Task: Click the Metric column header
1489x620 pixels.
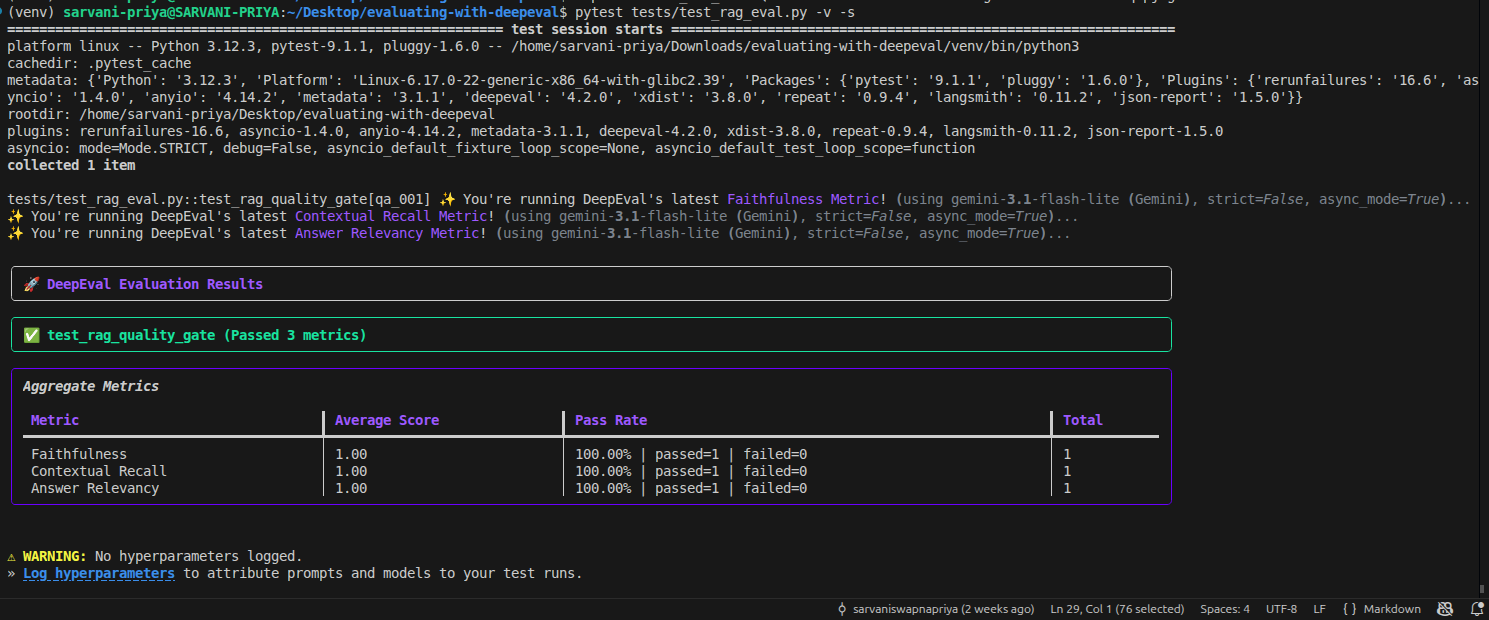Action: click(55, 420)
